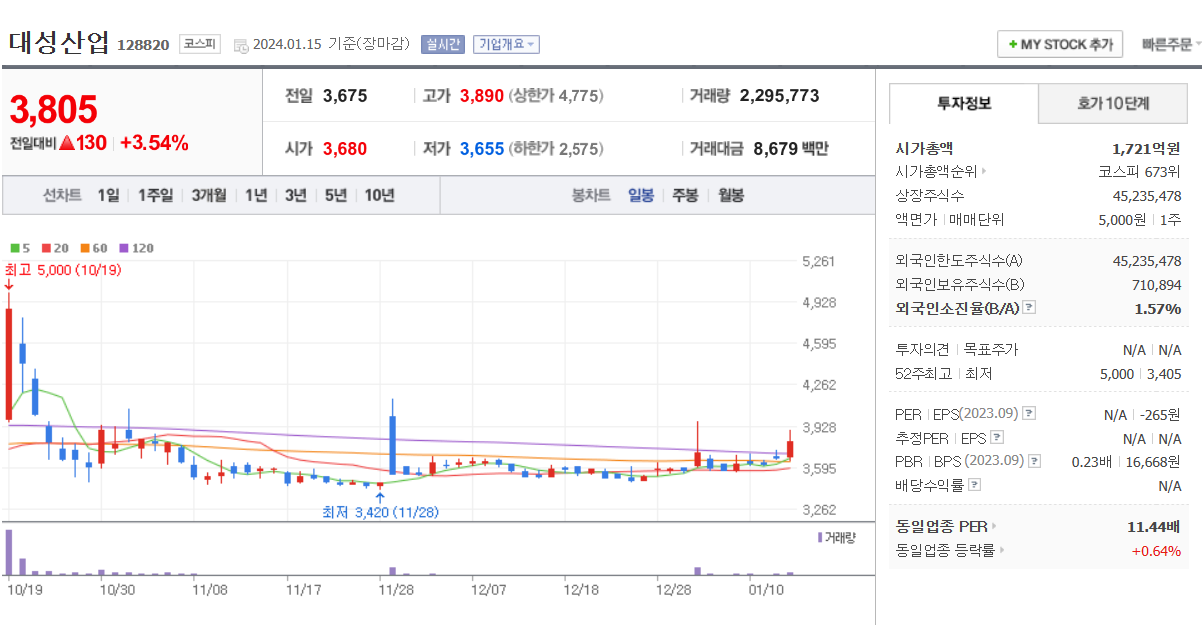
Task: Click the red up-triangle price change icon
Action: point(67,143)
